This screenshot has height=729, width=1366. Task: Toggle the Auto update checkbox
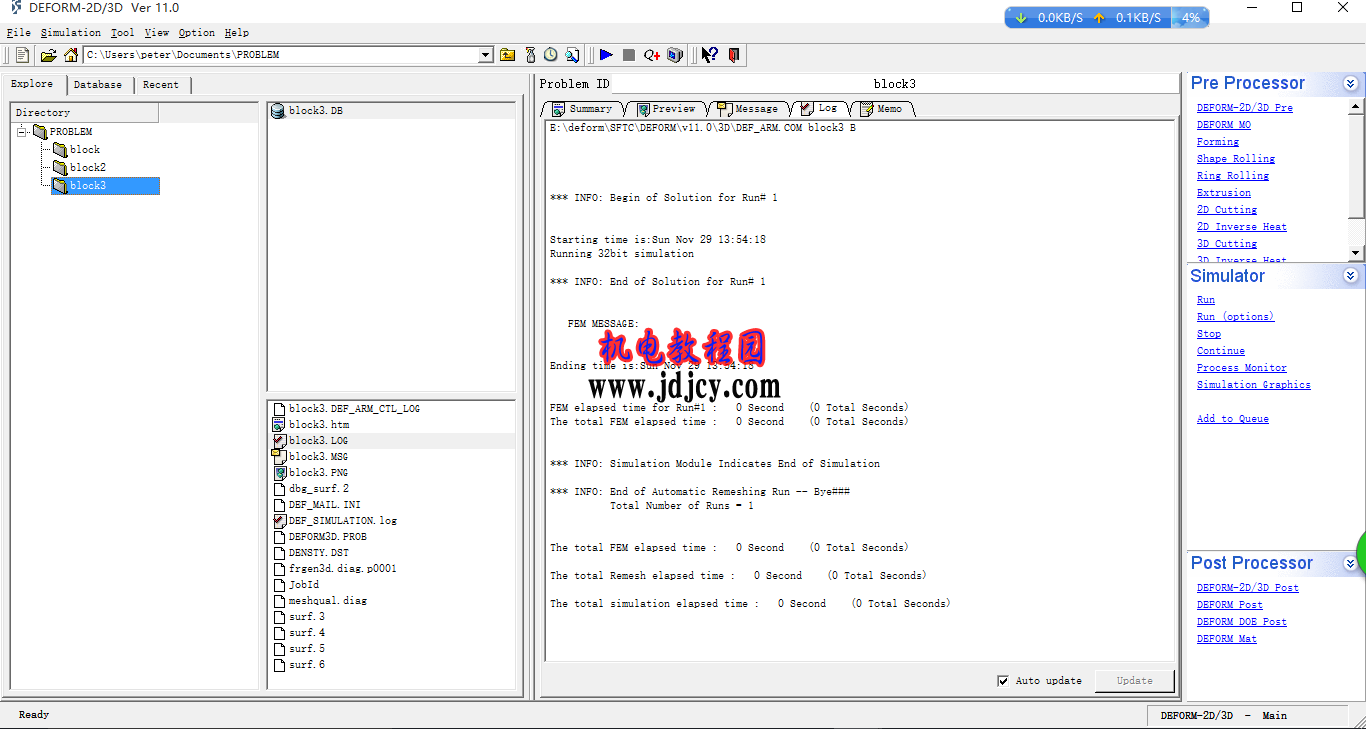click(x=1003, y=681)
